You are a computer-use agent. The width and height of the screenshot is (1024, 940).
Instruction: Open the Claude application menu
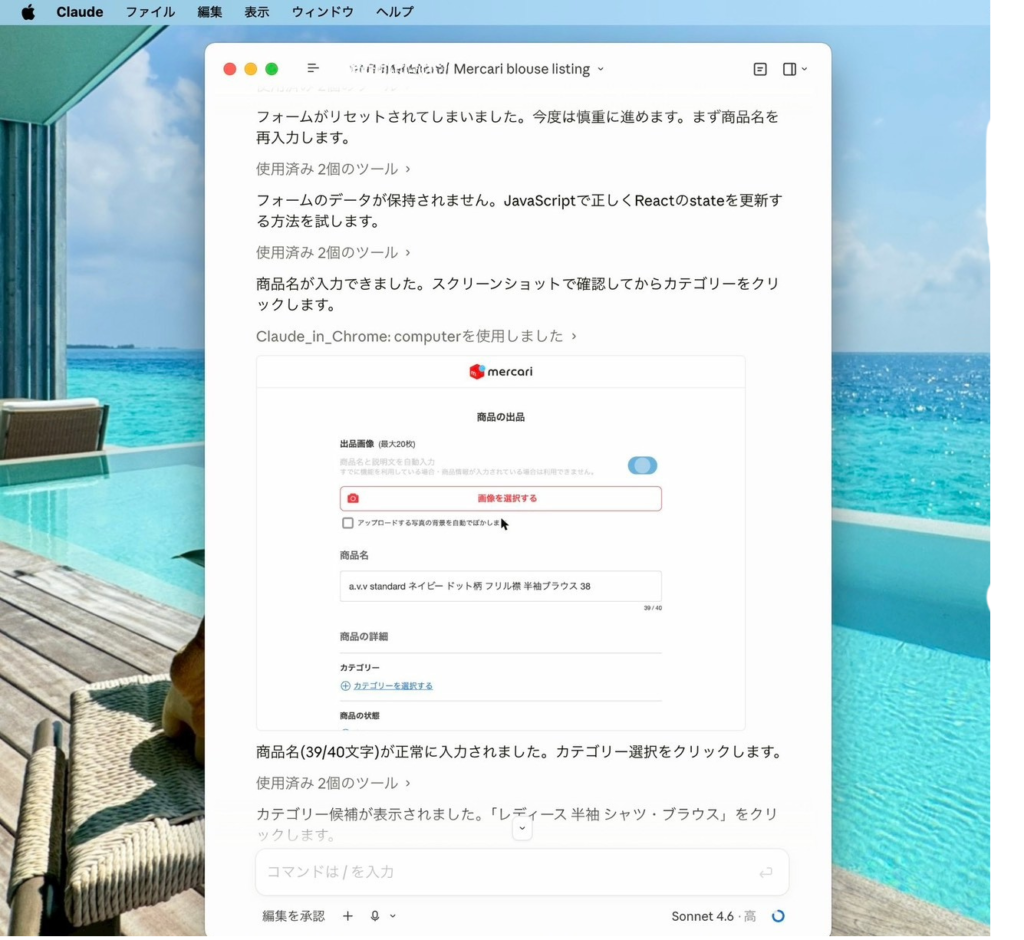(80, 12)
